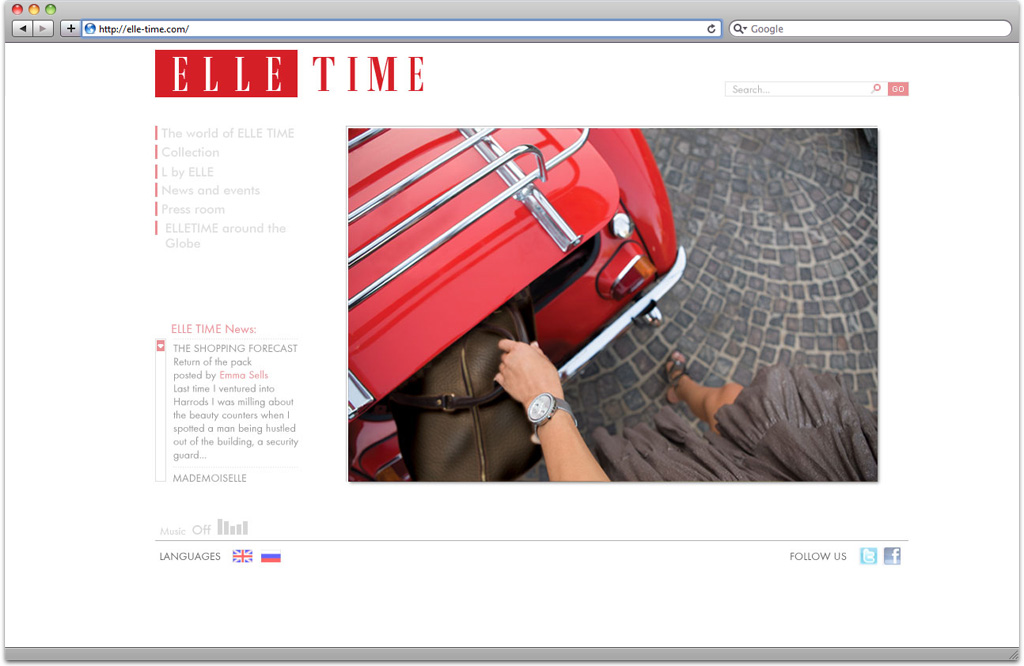Click the heart icon beside THE SHOPPING FORECAST
Viewport: 1024px width, 666px height.
tap(160, 345)
